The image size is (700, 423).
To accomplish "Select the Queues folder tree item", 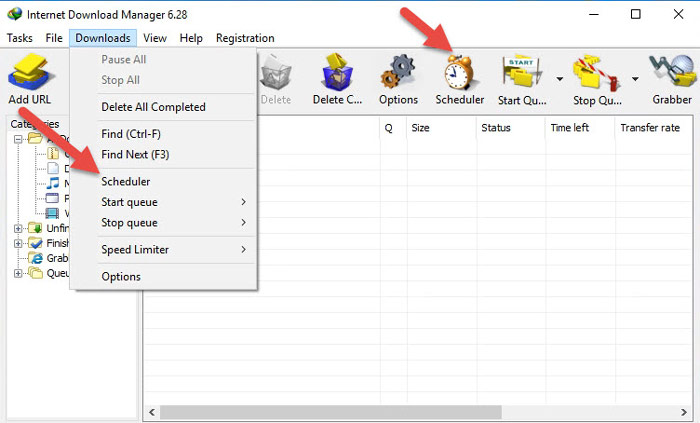I will click(x=48, y=273).
